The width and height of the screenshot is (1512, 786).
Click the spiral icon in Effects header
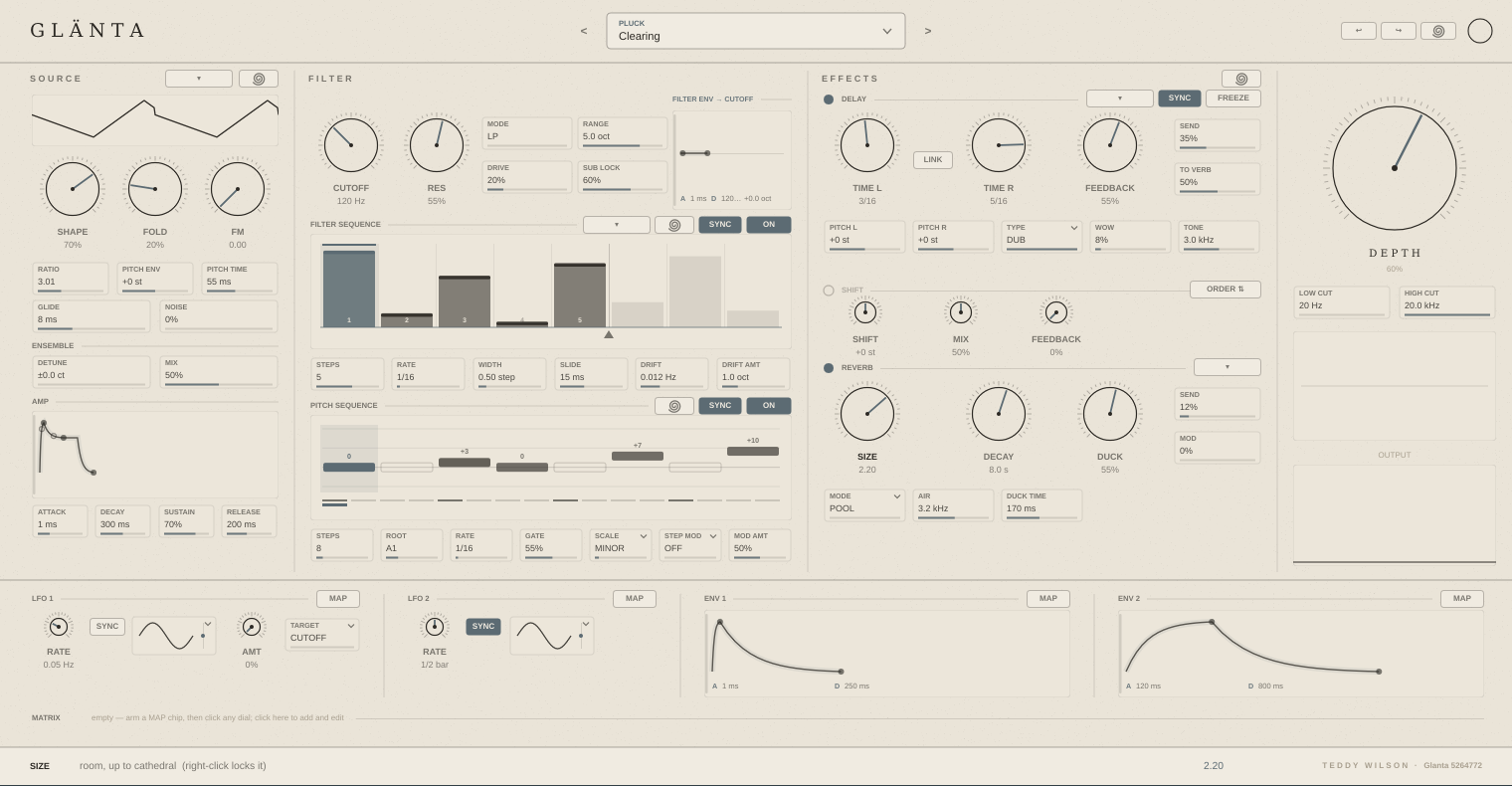click(1241, 79)
